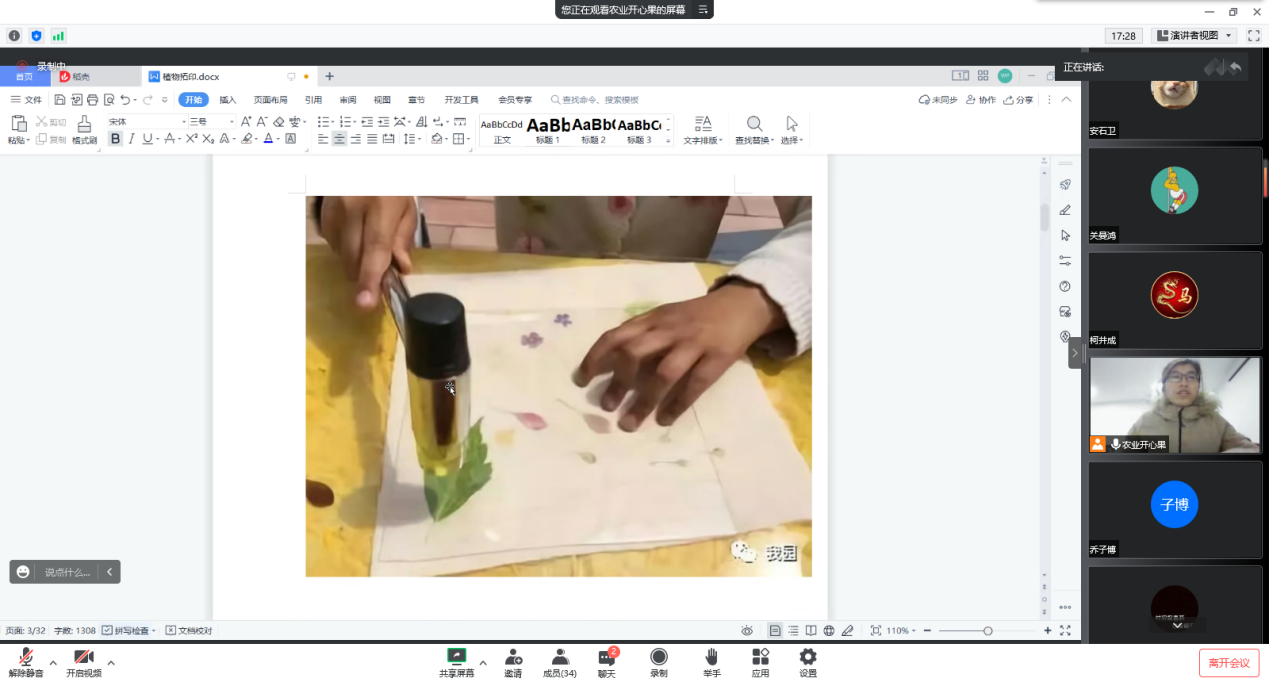
Task: Open the Invite (邀请) icon
Action: (x=513, y=657)
